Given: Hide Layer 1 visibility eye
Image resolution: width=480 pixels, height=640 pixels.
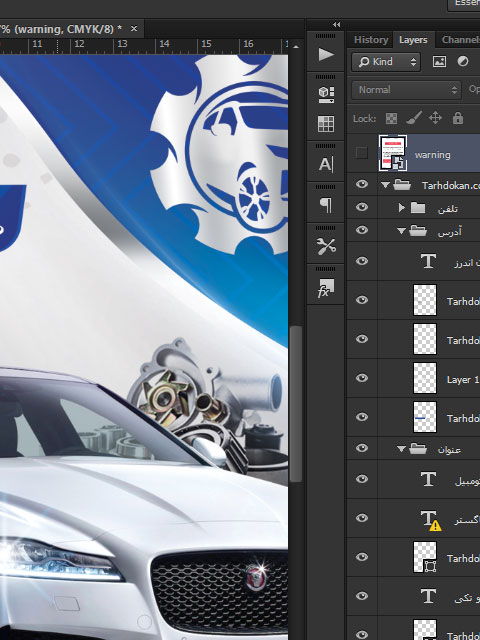Looking at the screenshot, I should 362,378.
